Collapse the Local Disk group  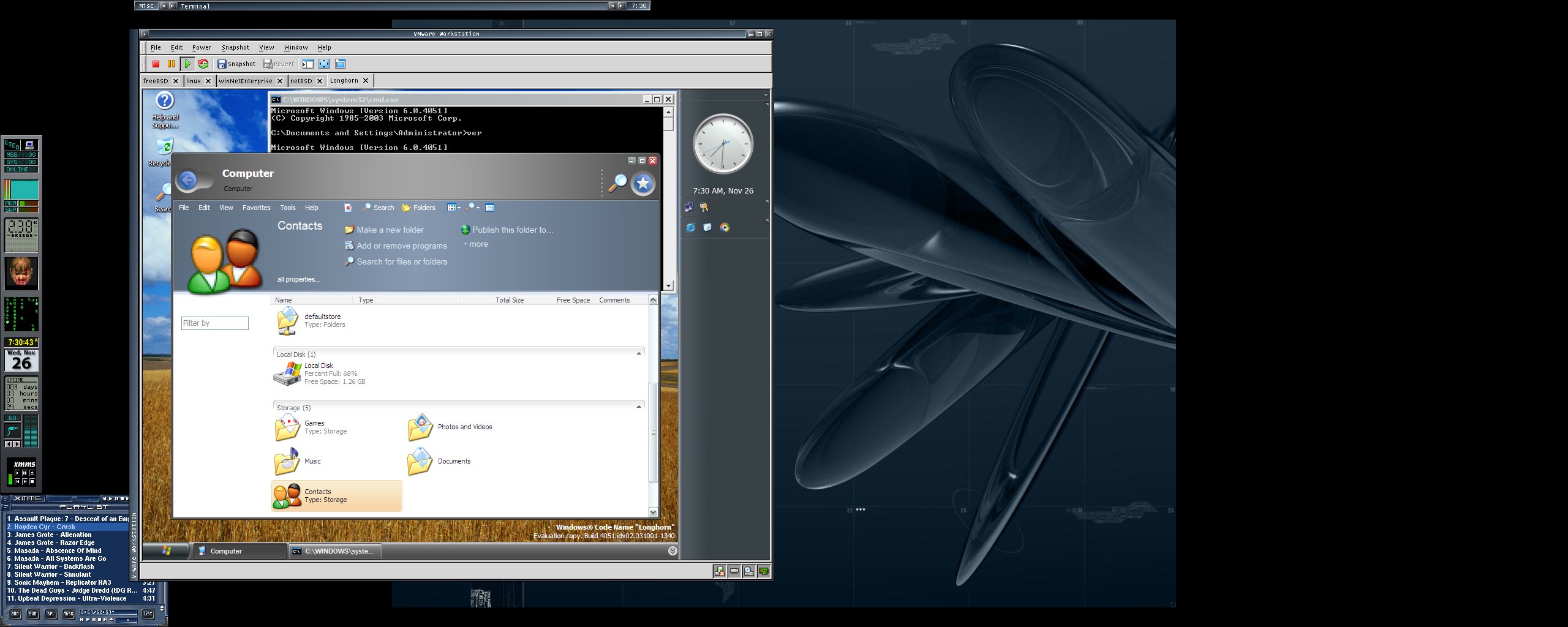tap(639, 354)
